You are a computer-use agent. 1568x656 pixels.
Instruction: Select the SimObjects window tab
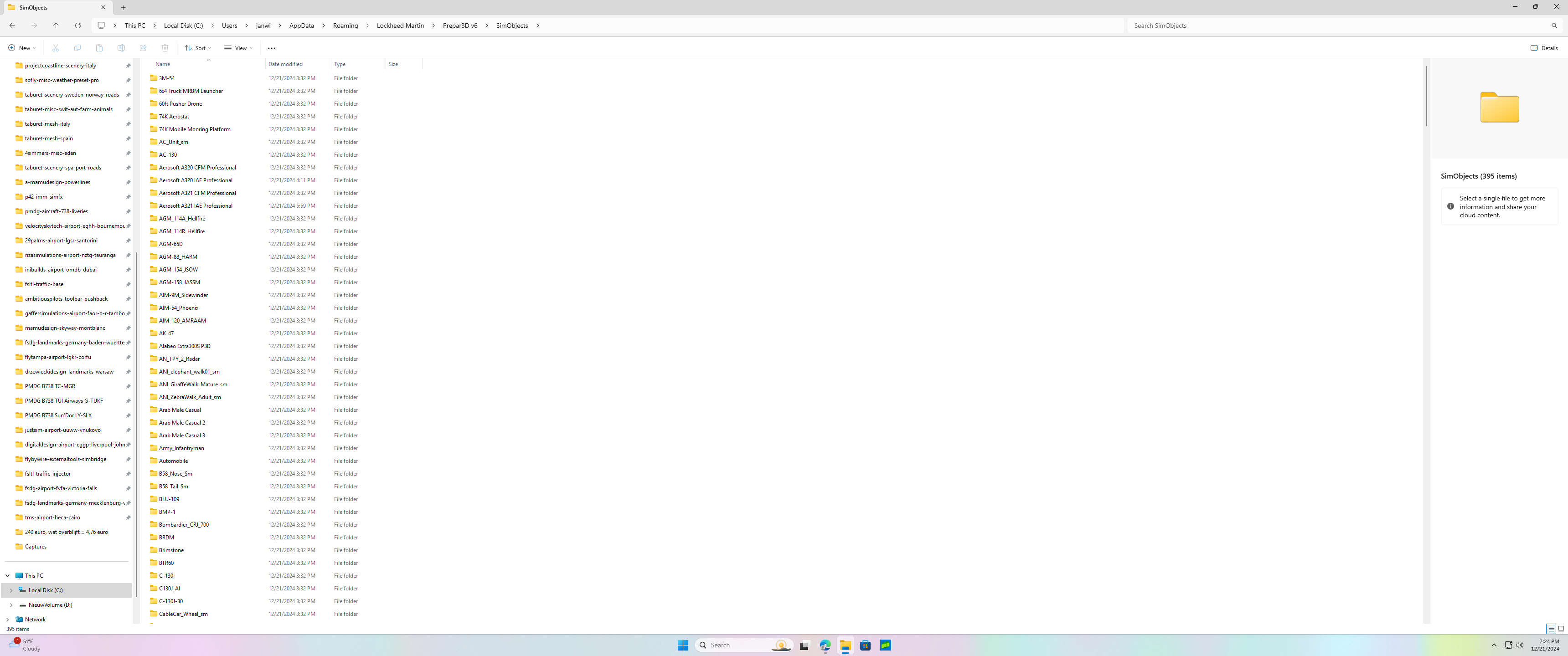pyautogui.click(x=58, y=7)
